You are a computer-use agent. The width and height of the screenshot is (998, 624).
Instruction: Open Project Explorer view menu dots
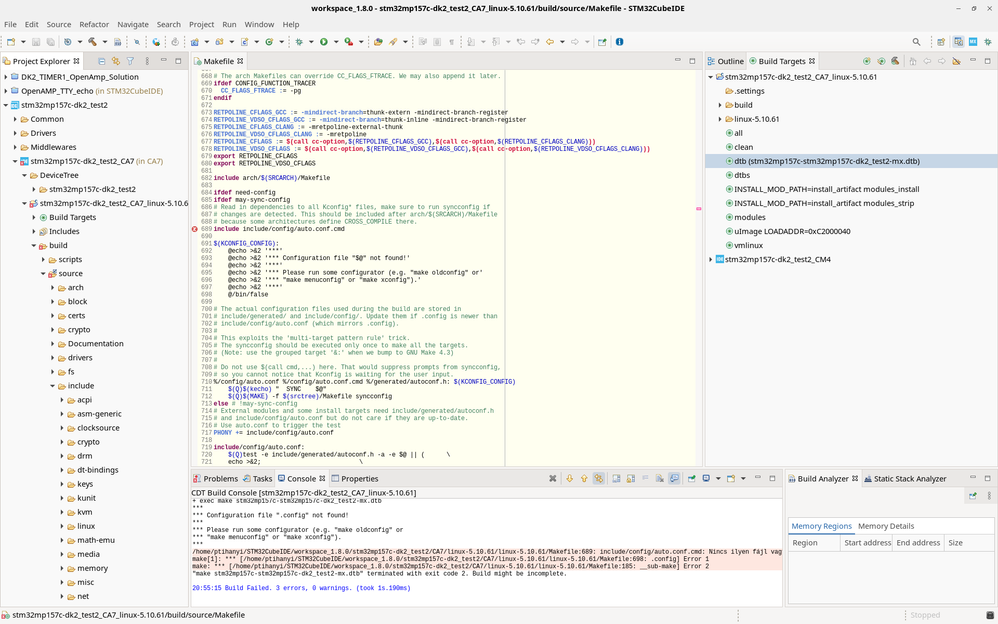click(147, 61)
